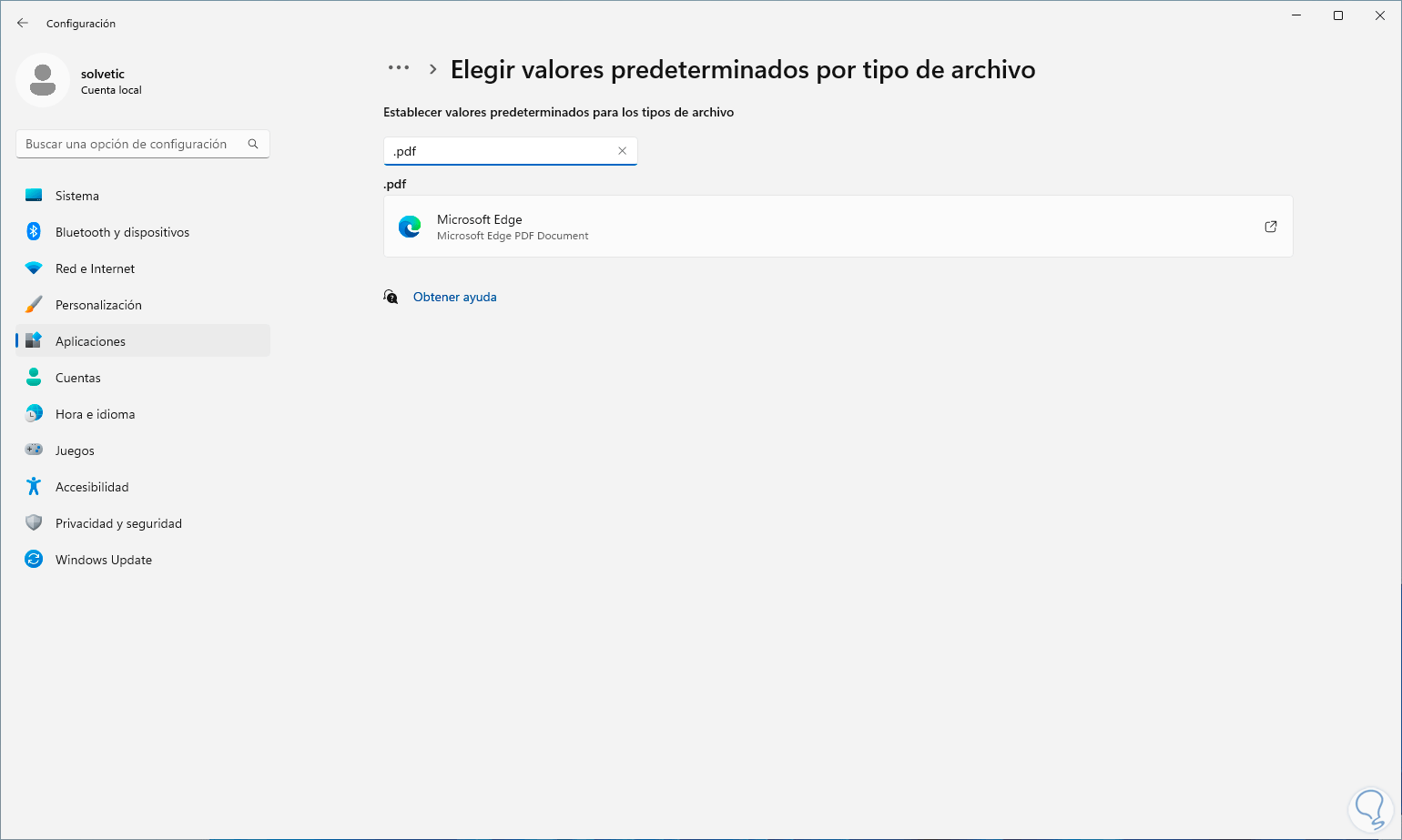Select the Juegos controller icon
Viewport: 1402px width, 840px height.
(x=34, y=450)
